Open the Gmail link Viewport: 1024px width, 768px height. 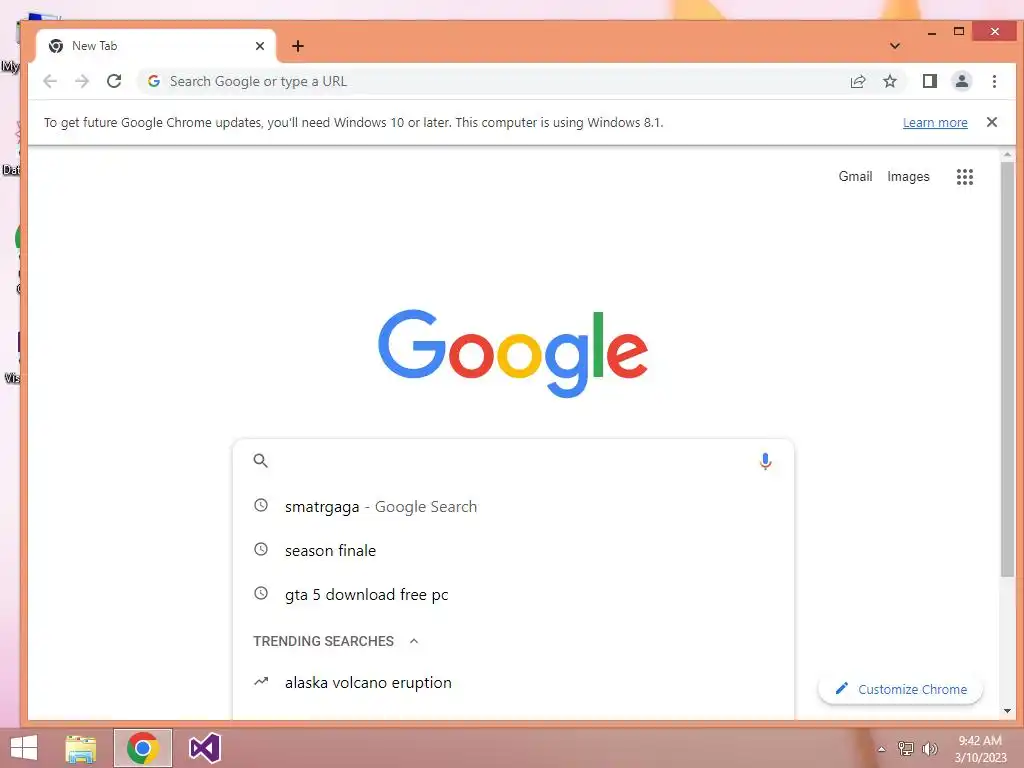(x=855, y=176)
